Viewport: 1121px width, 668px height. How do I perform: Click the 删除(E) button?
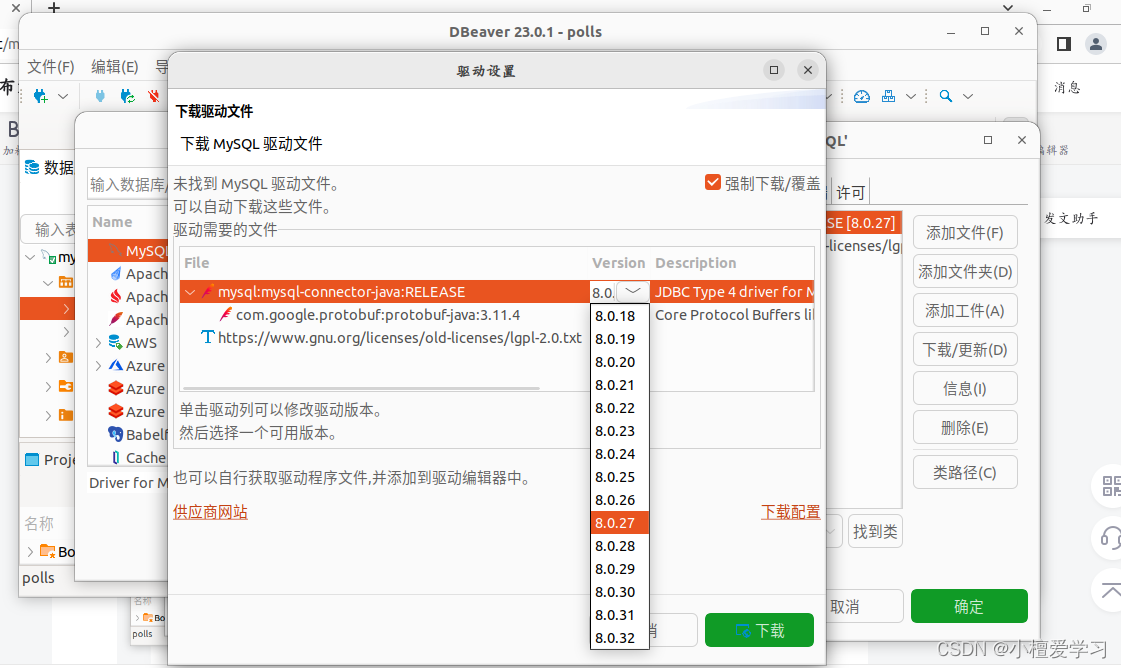(965, 428)
